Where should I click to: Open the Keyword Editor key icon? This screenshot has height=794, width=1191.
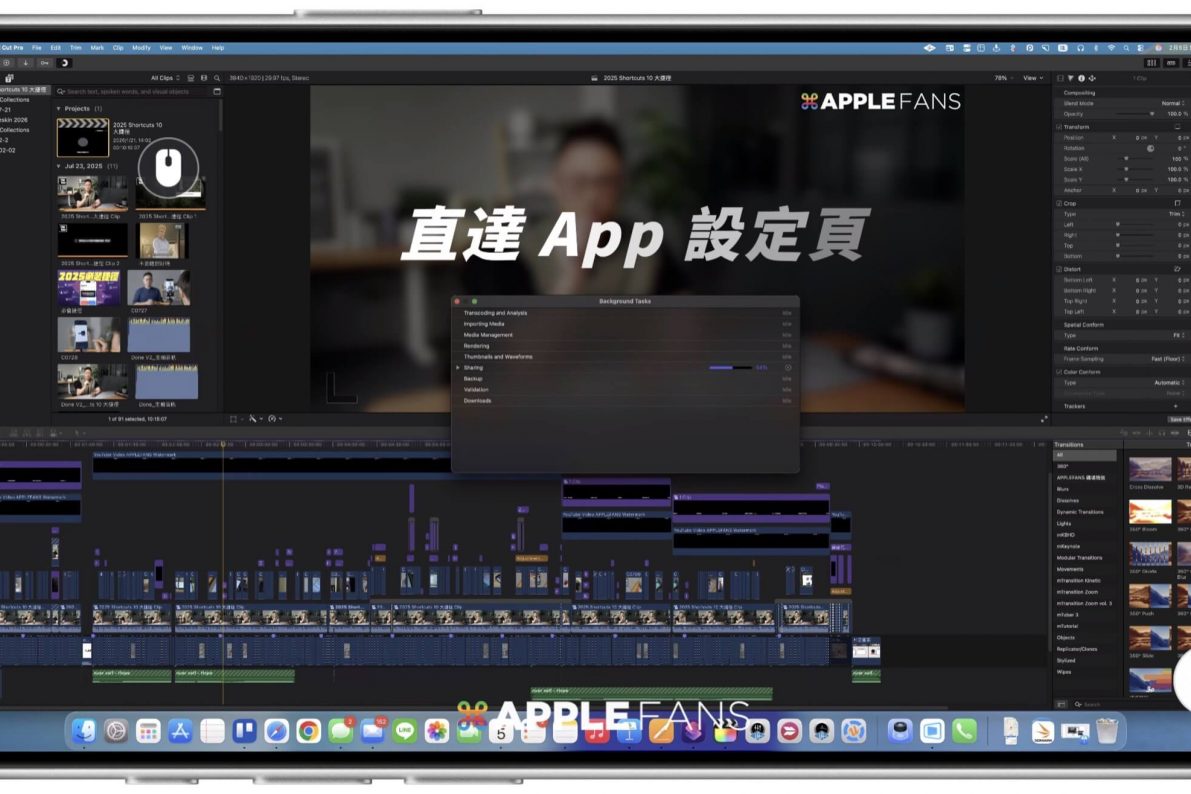coord(45,62)
